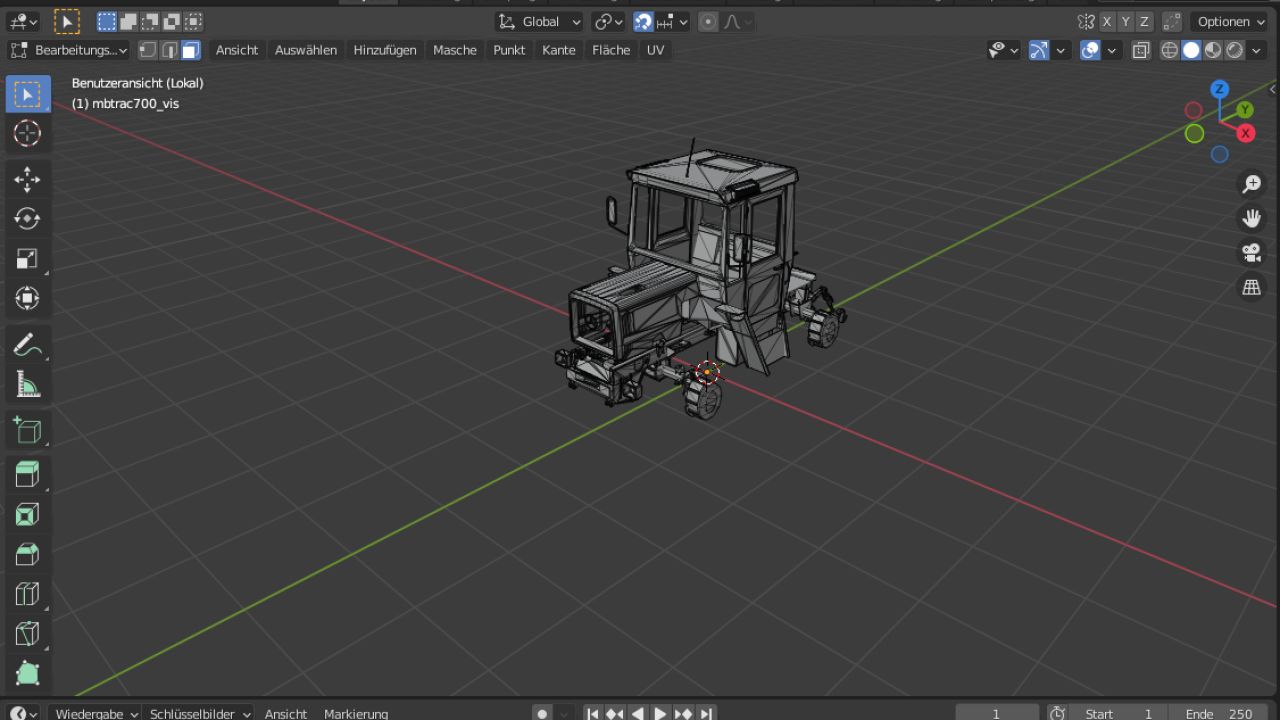The height and width of the screenshot is (720, 1280).
Task: Choose the Move tool in left toolbar
Action: tap(27, 180)
